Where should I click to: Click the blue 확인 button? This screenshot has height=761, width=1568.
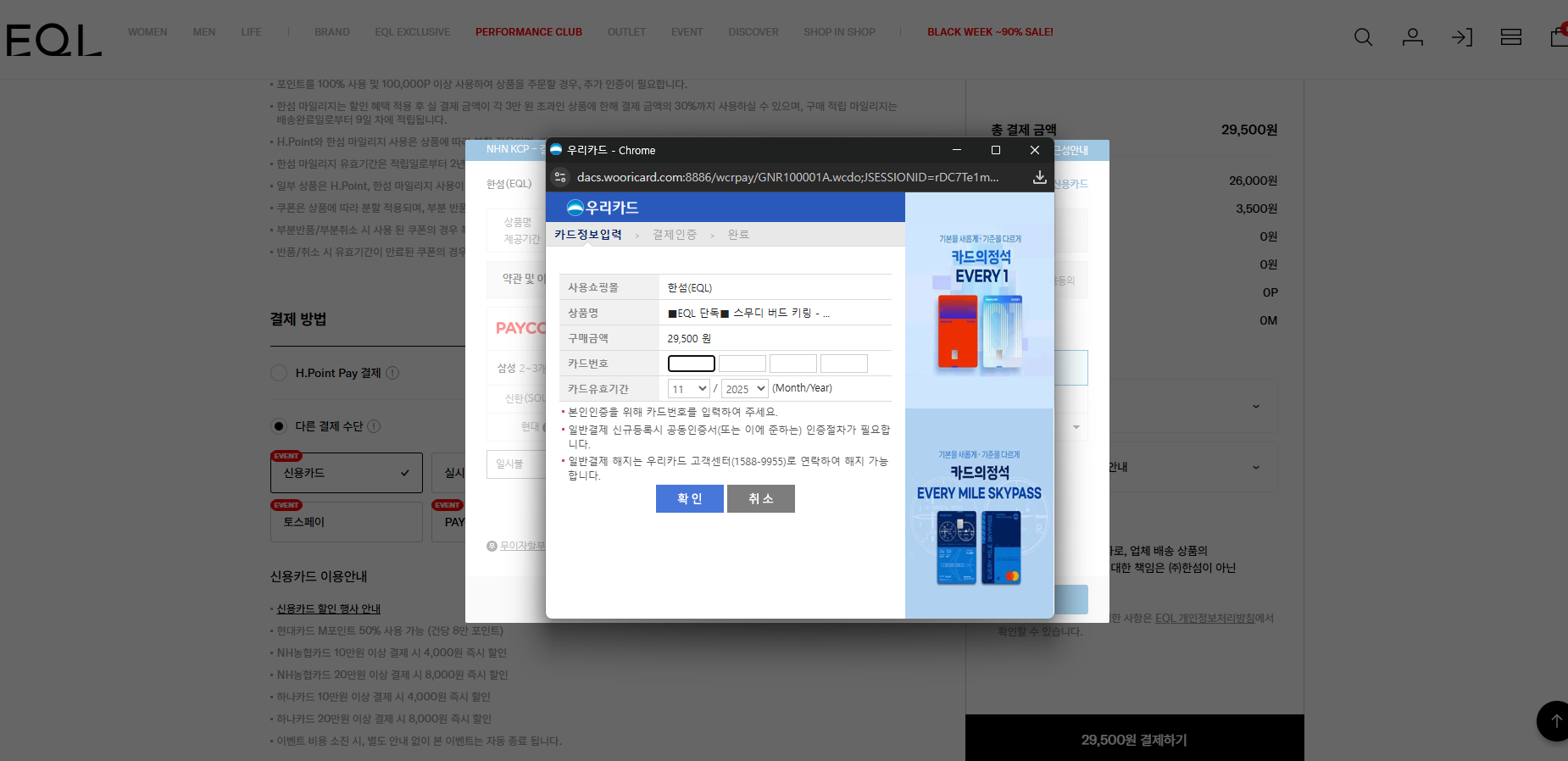click(690, 499)
